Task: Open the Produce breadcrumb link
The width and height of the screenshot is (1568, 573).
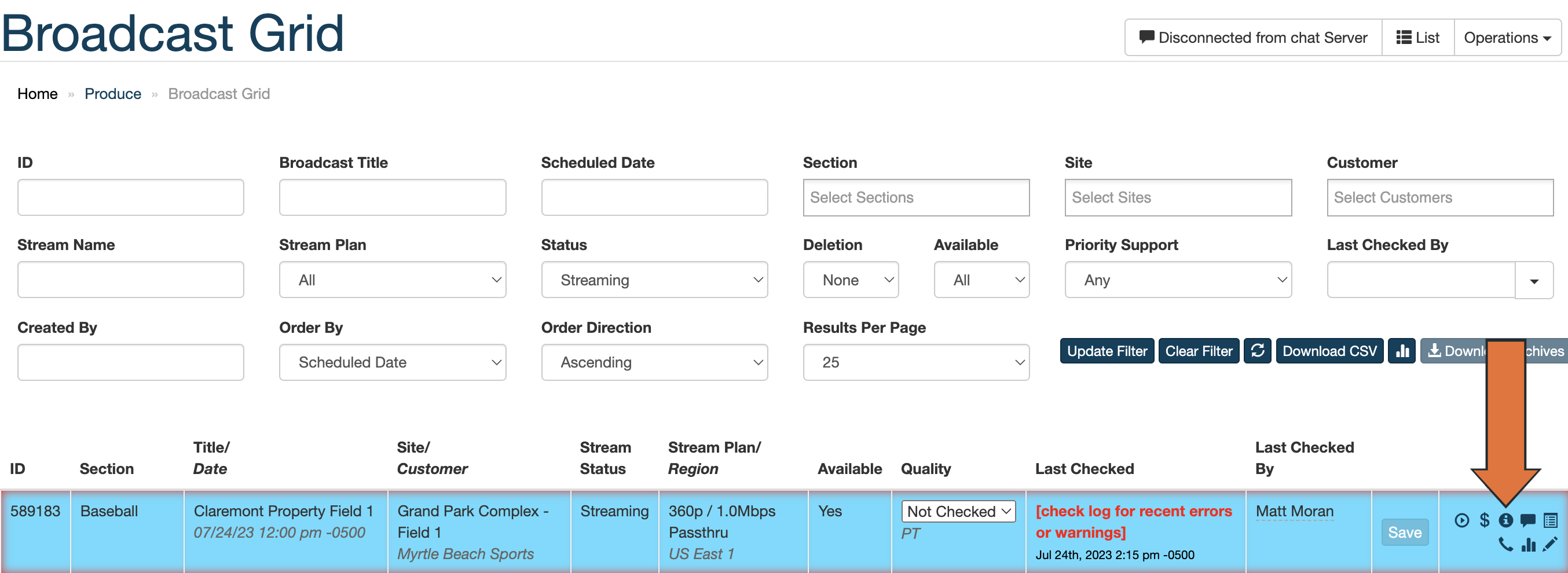Action: pos(112,93)
